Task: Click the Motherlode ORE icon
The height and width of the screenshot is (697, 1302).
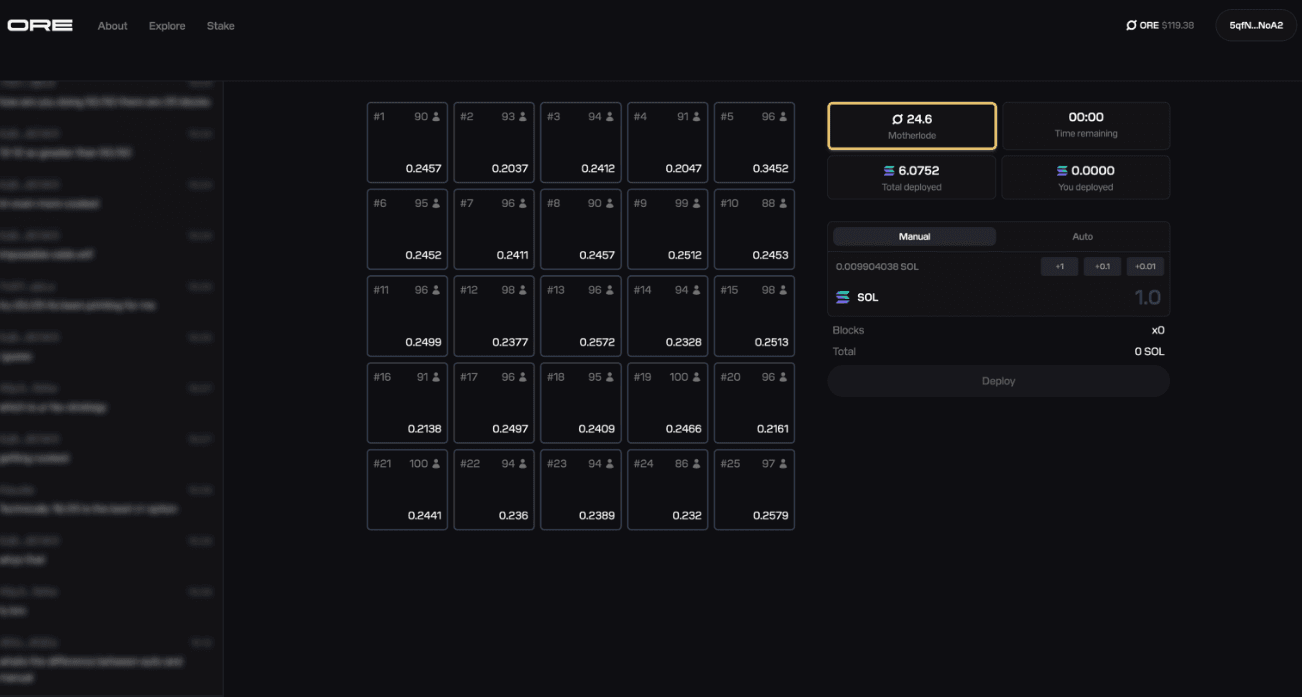Action: click(897, 119)
